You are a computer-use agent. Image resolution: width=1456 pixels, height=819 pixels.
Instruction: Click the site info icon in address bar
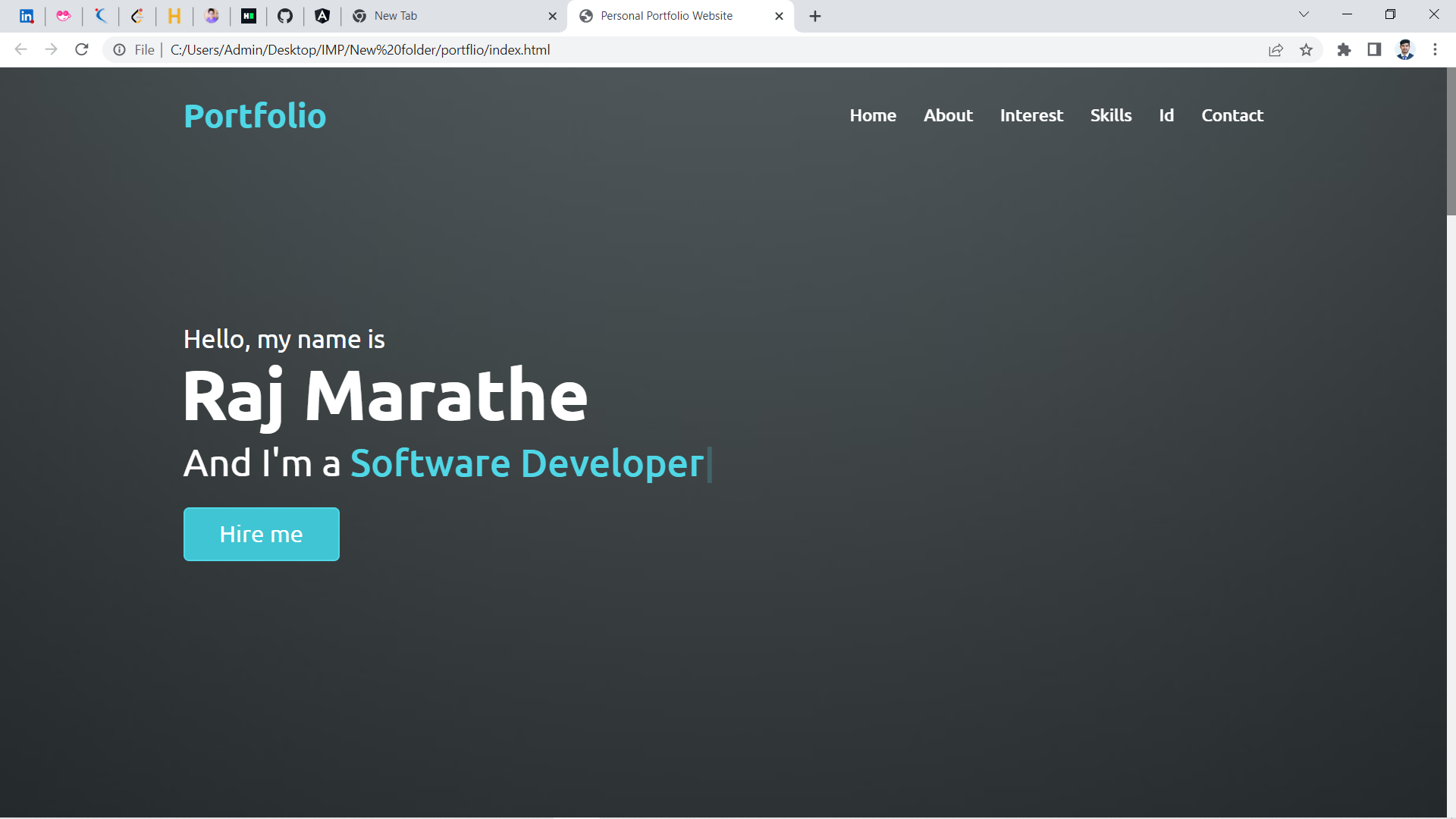tap(119, 50)
